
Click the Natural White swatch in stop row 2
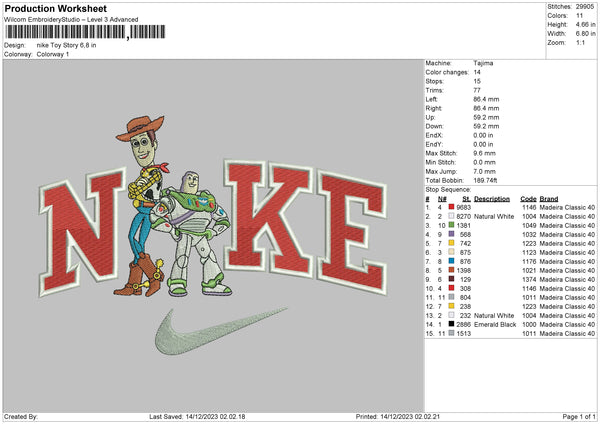(452, 216)
